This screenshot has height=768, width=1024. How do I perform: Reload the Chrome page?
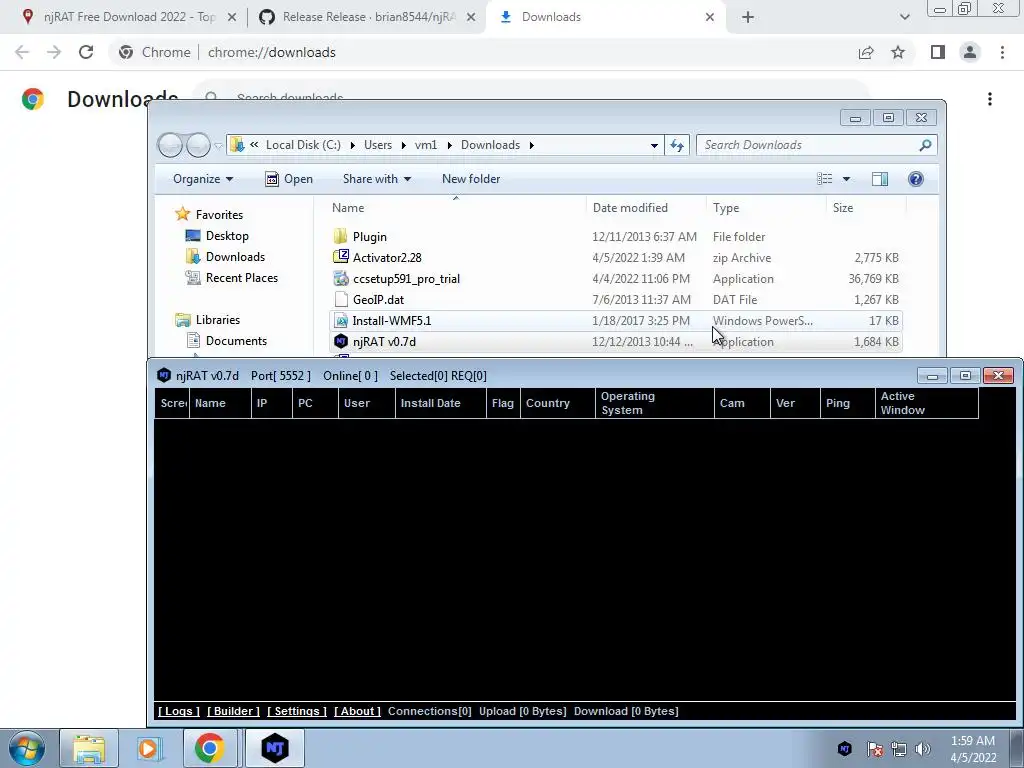(x=86, y=52)
